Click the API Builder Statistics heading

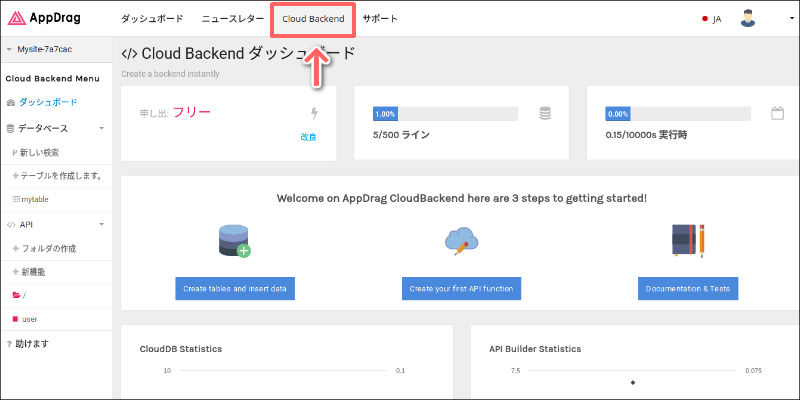click(535, 349)
